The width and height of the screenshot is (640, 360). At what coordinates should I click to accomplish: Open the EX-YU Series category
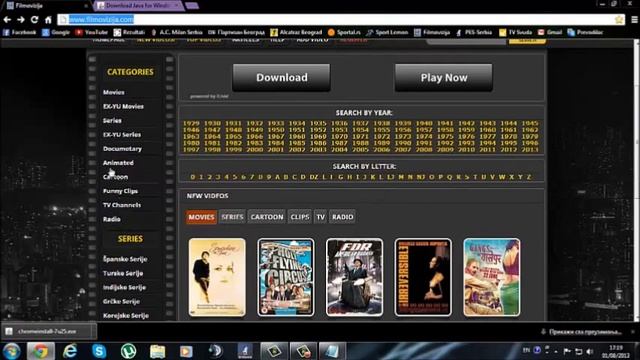(122, 135)
